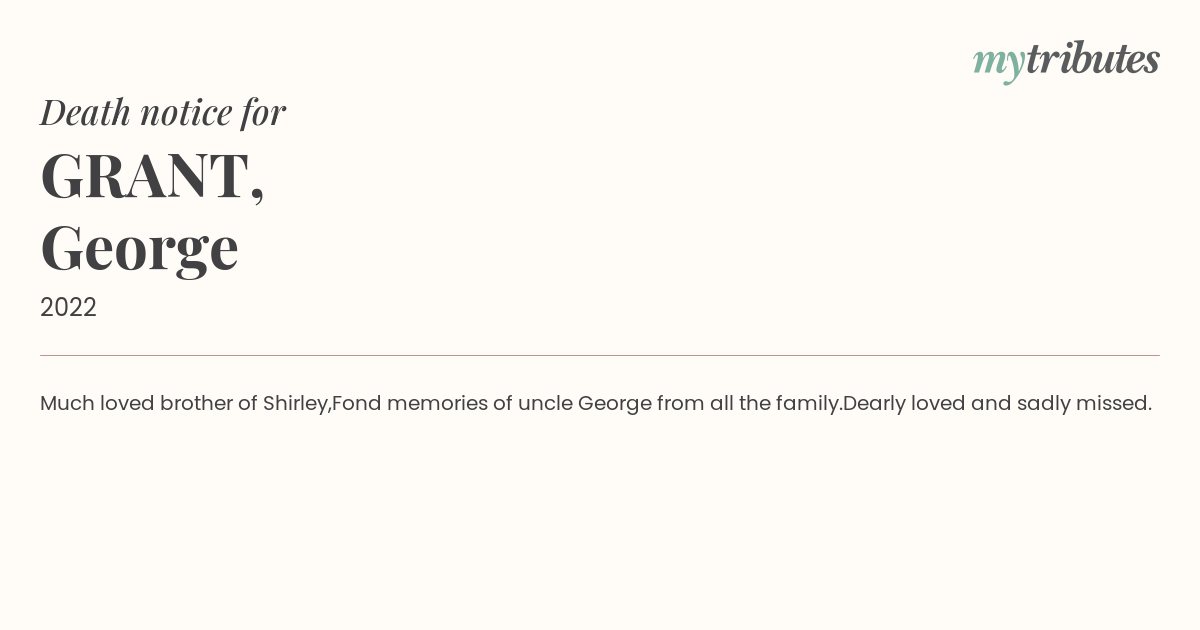The image size is (1200, 630).
Task: Click the surname "GRANT," heading
Action: [x=152, y=176]
